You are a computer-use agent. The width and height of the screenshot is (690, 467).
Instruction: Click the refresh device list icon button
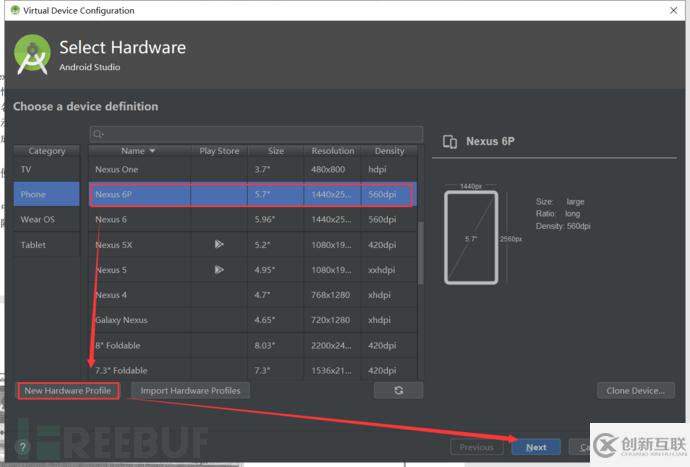[399, 390]
